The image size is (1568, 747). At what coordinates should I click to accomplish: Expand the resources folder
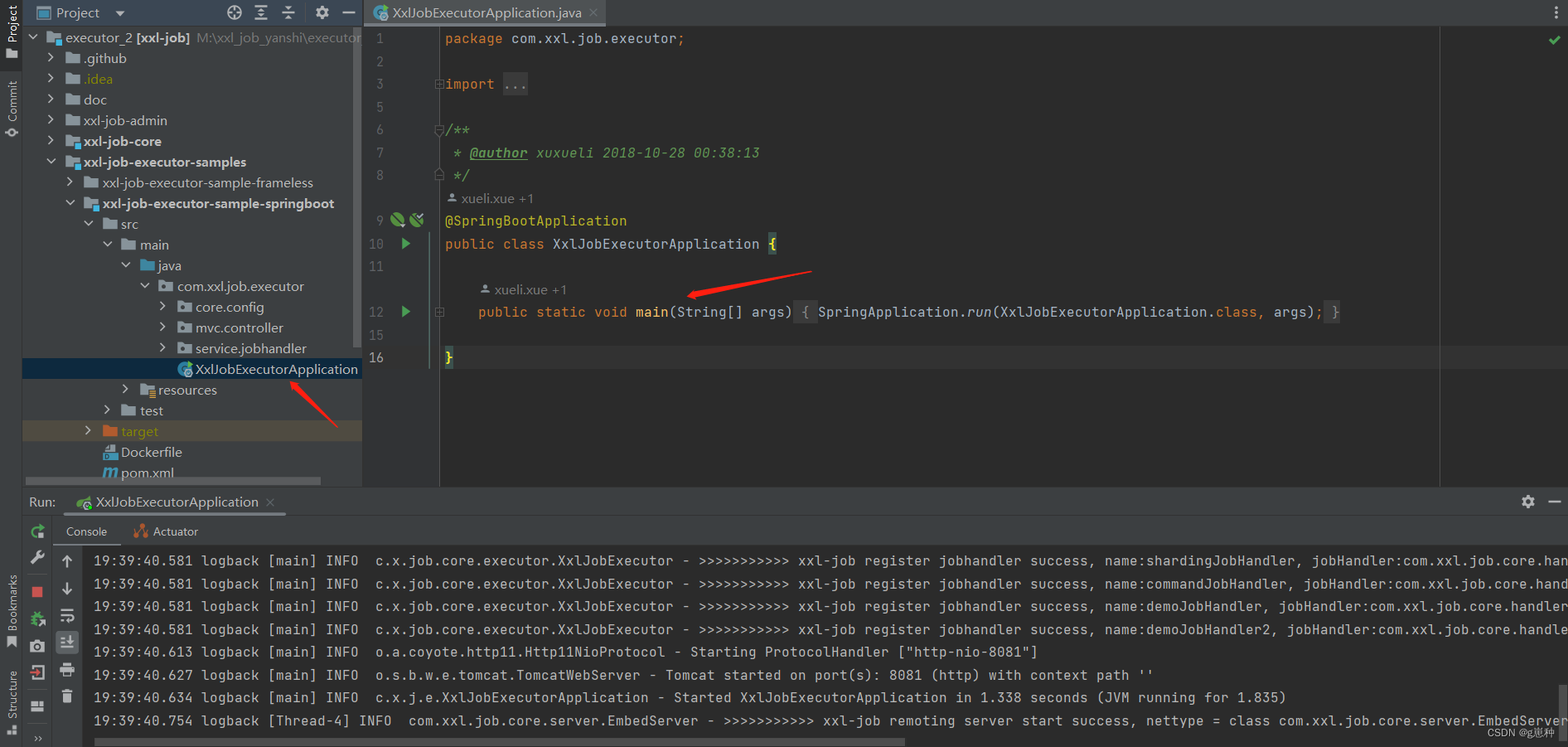[125, 389]
